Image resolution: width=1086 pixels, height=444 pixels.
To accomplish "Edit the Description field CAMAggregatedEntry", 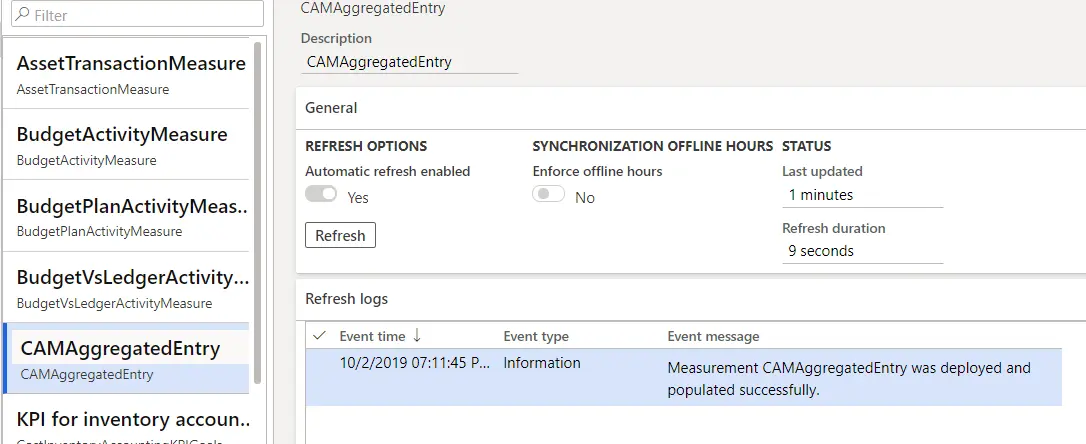I will tap(410, 62).
